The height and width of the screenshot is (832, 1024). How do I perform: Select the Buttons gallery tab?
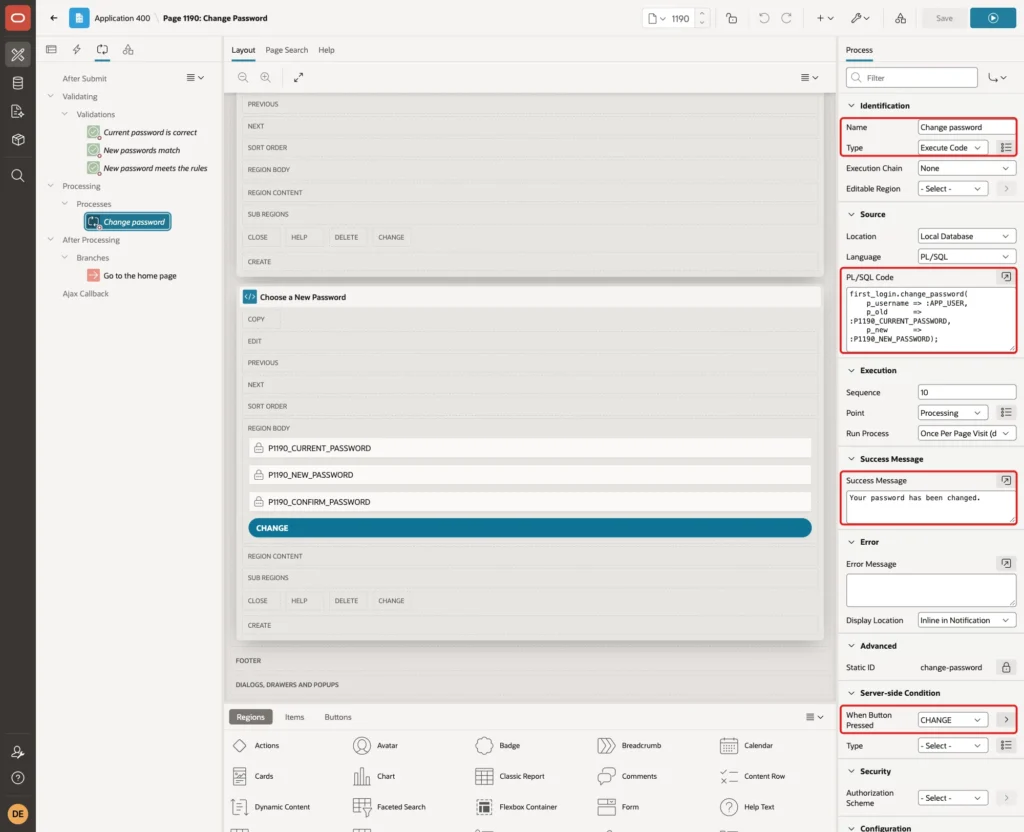338,716
